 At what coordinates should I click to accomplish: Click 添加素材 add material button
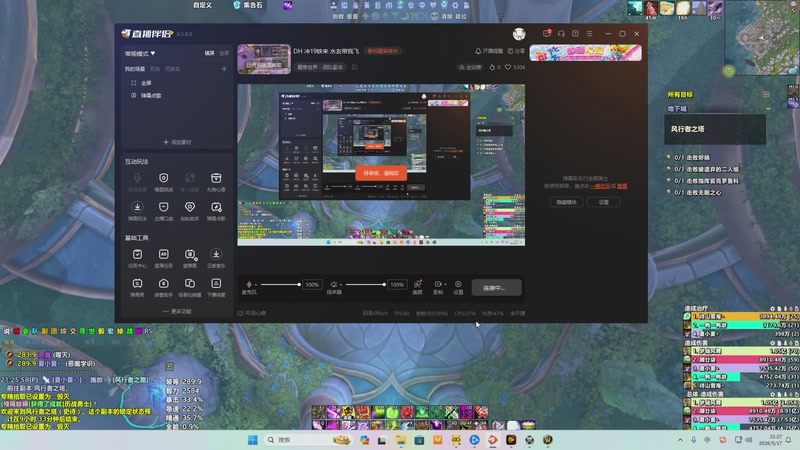tap(177, 142)
